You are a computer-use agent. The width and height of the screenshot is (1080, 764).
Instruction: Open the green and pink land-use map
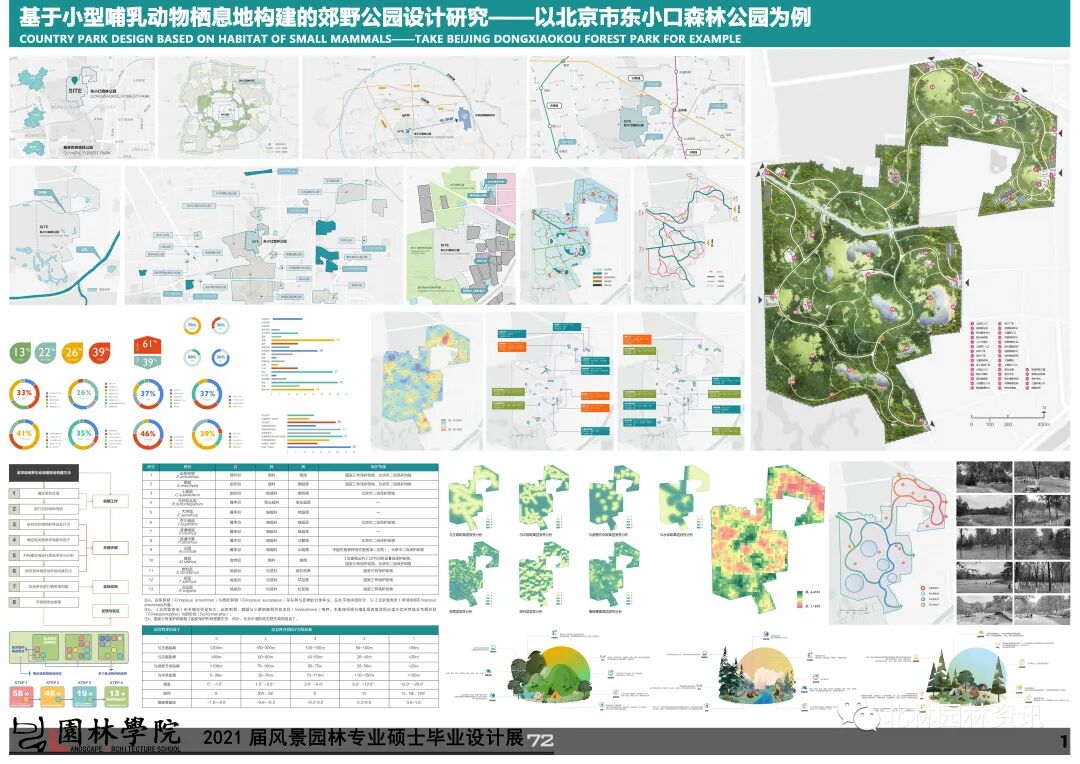pos(461,236)
